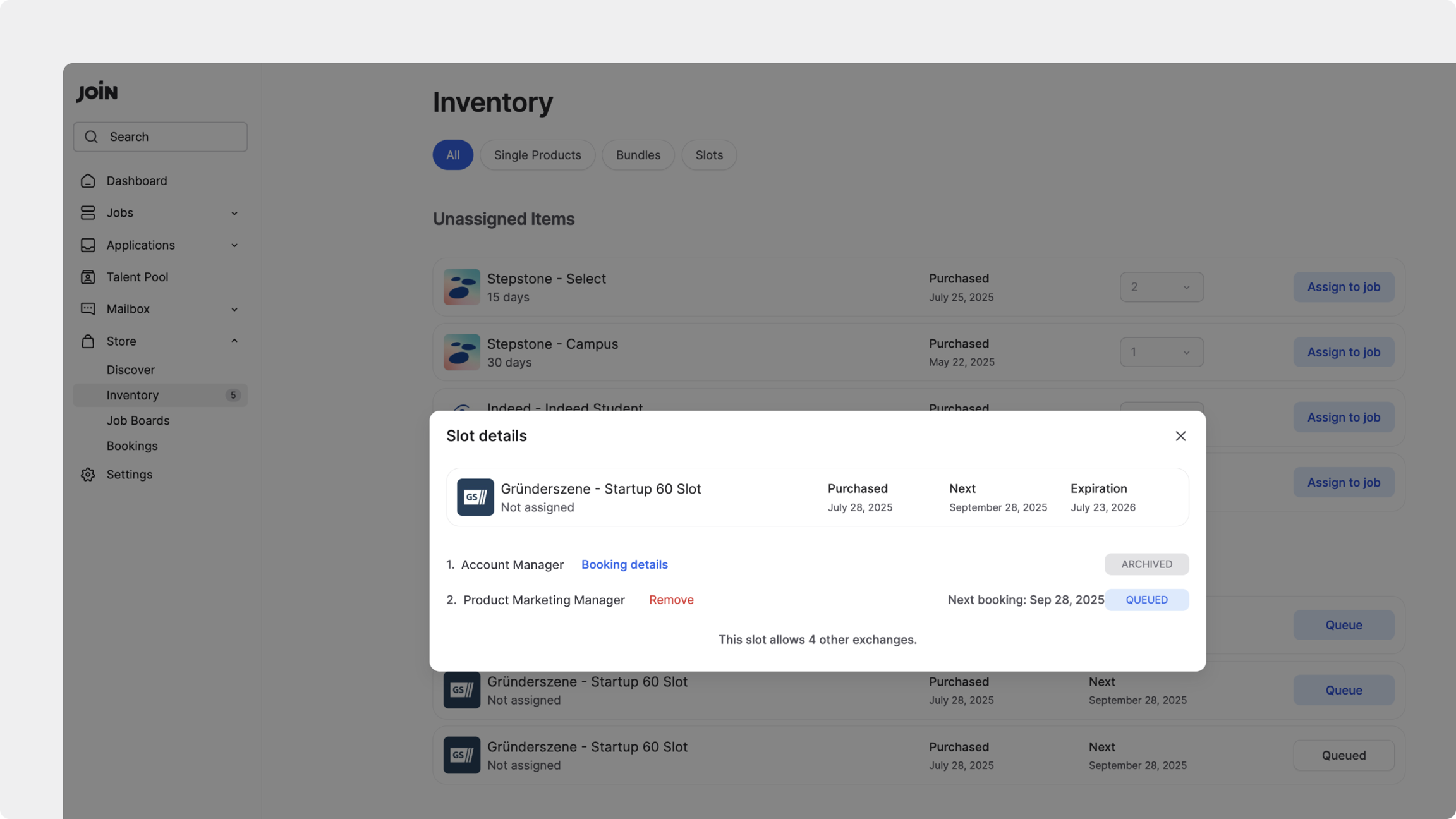Click the Dashboard home icon
The height and width of the screenshot is (819, 1456).
tap(88, 181)
